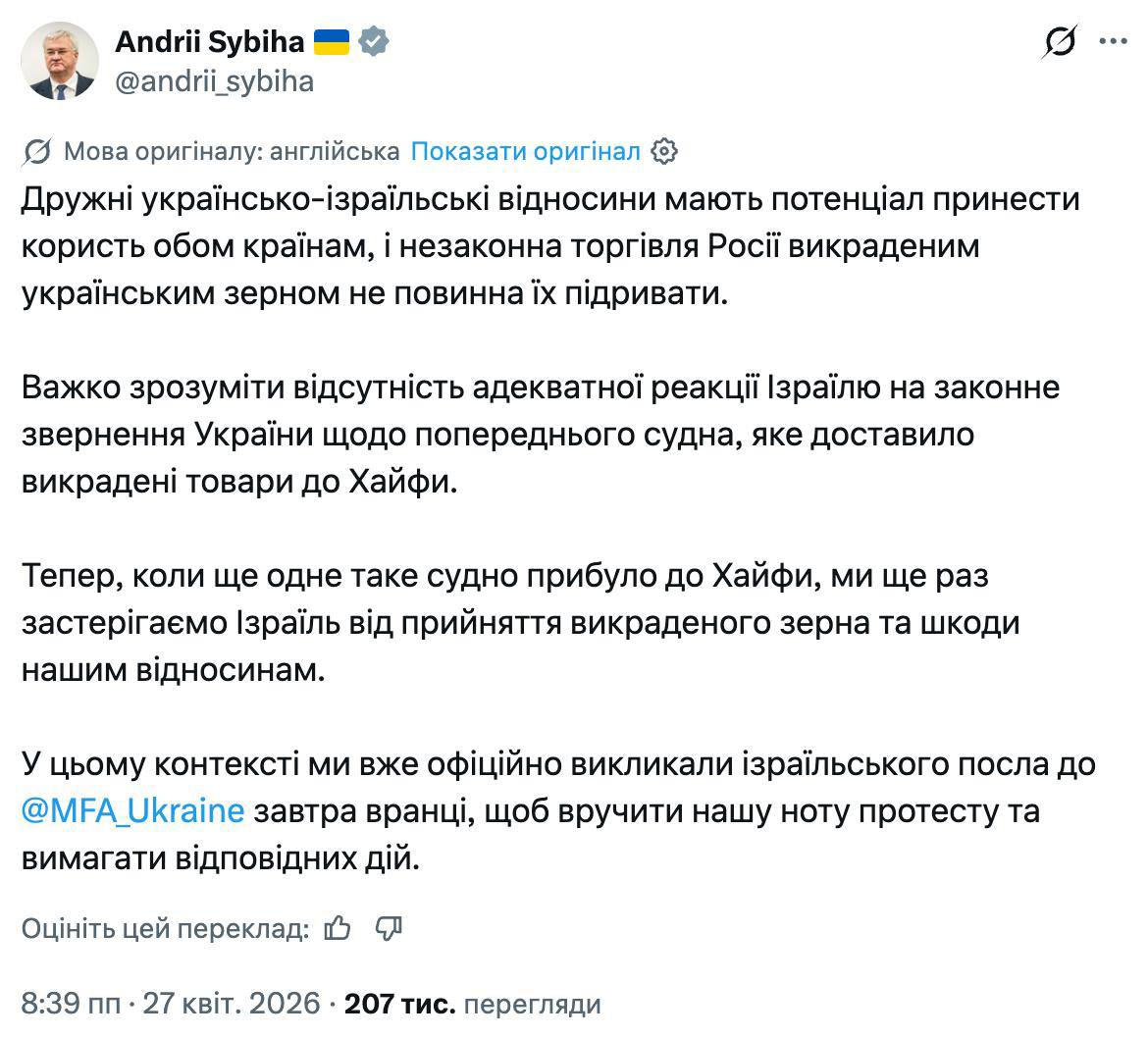Open the Grok icon at top right
1148x1038 pixels.
[x=1062, y=42]
